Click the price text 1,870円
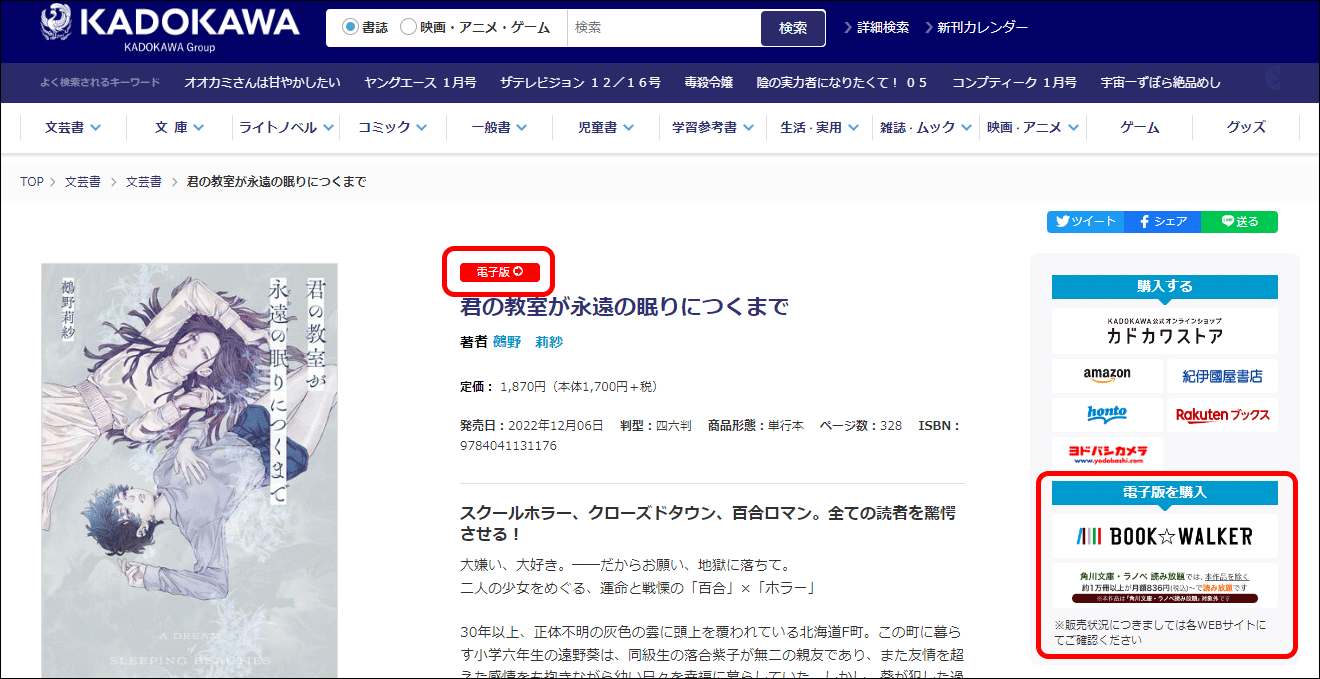The image size is (1320, 679). (523, 386)
